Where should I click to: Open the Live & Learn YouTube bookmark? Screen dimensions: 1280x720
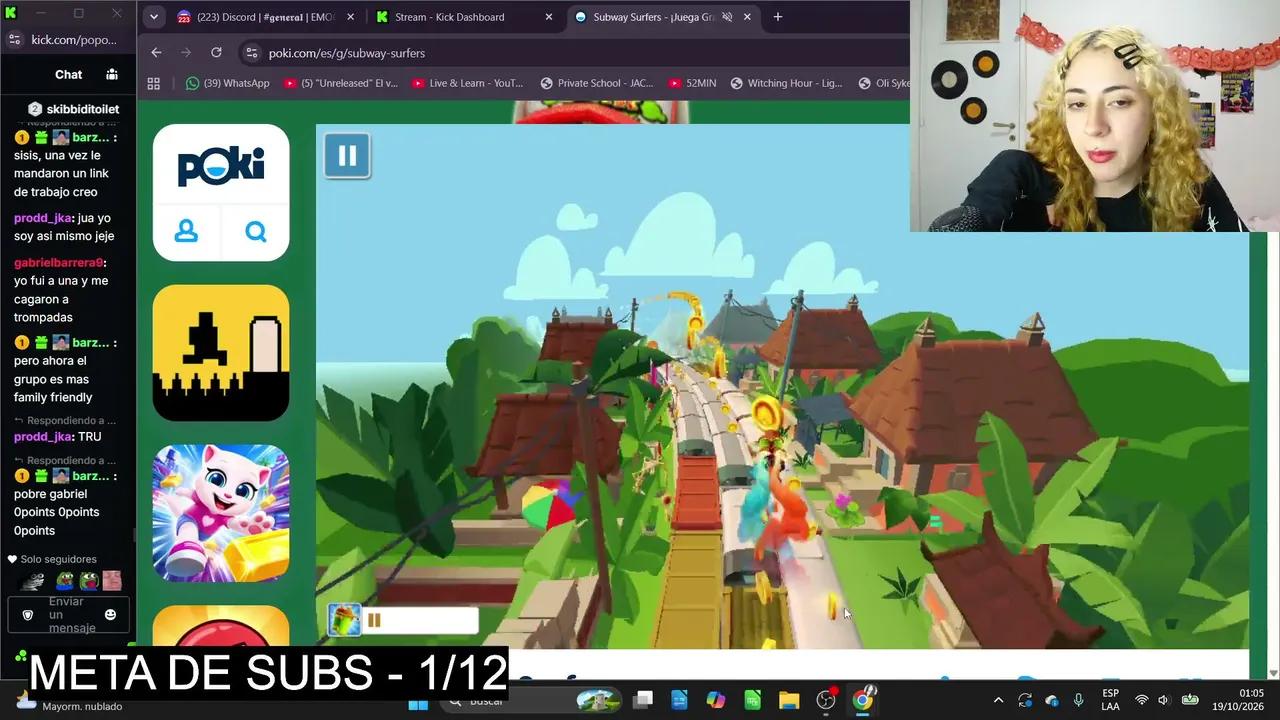point(467,83)
